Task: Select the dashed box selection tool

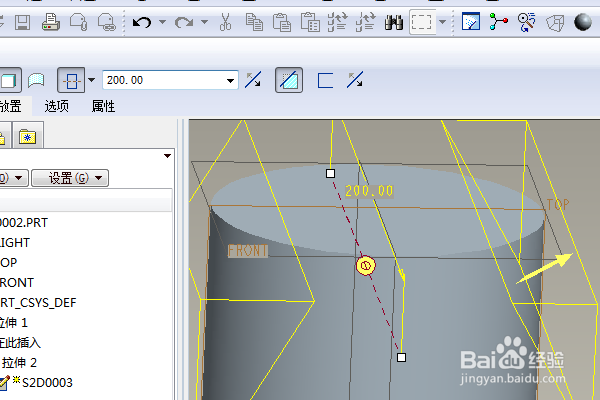Action: pyautogui.click(x=422, y=22)
